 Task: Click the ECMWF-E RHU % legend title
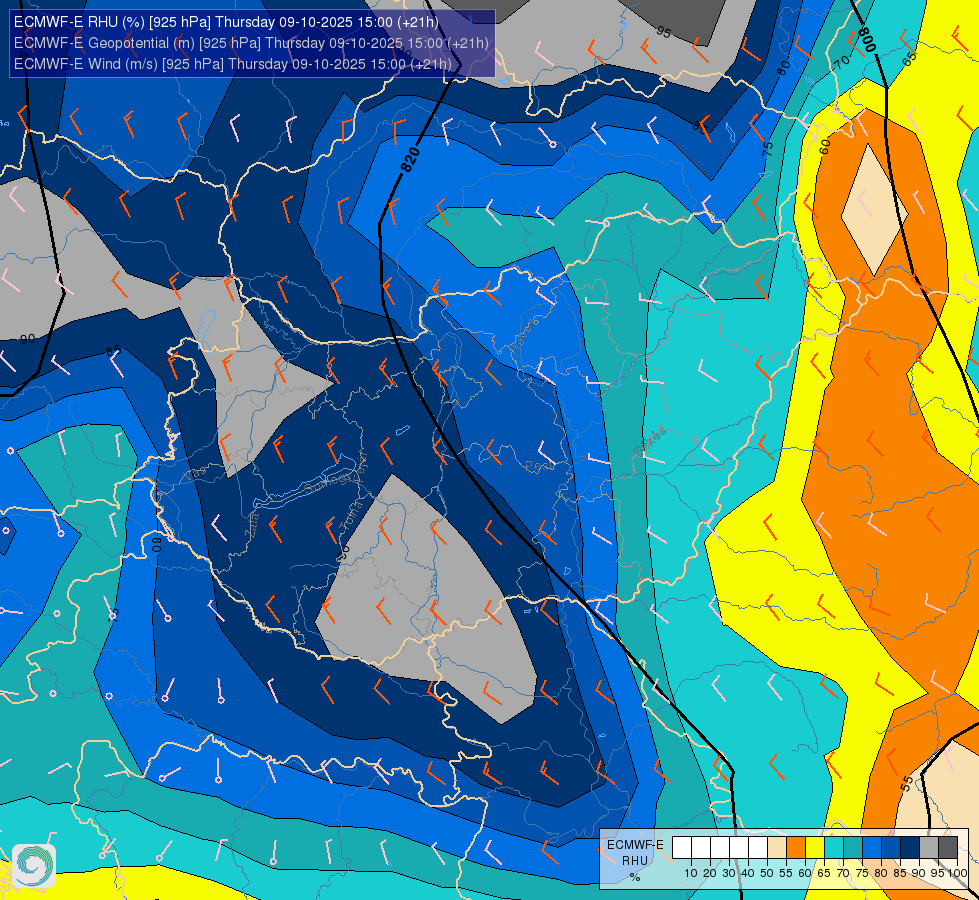(635, 861)
